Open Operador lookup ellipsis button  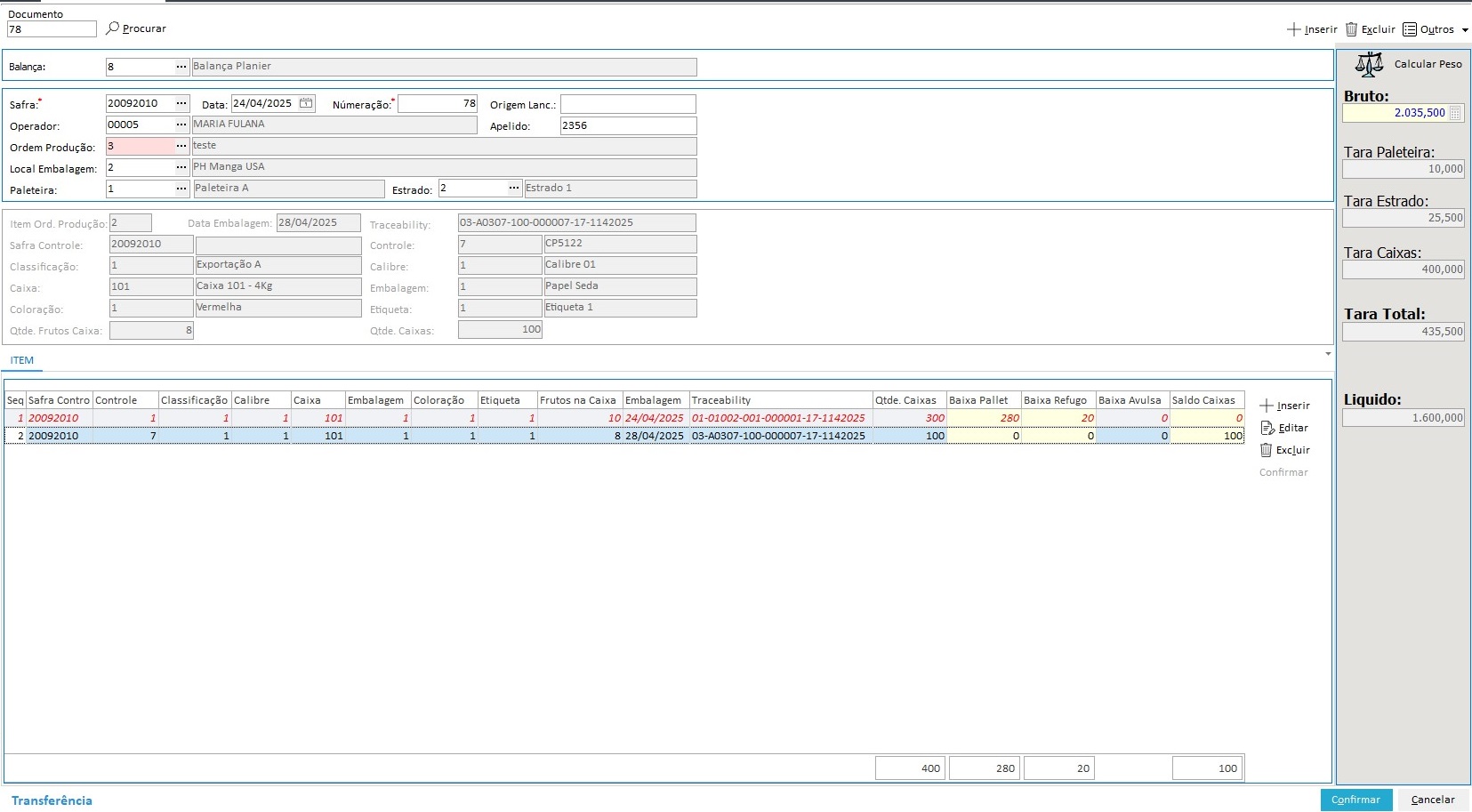click(x=181, y=125)
